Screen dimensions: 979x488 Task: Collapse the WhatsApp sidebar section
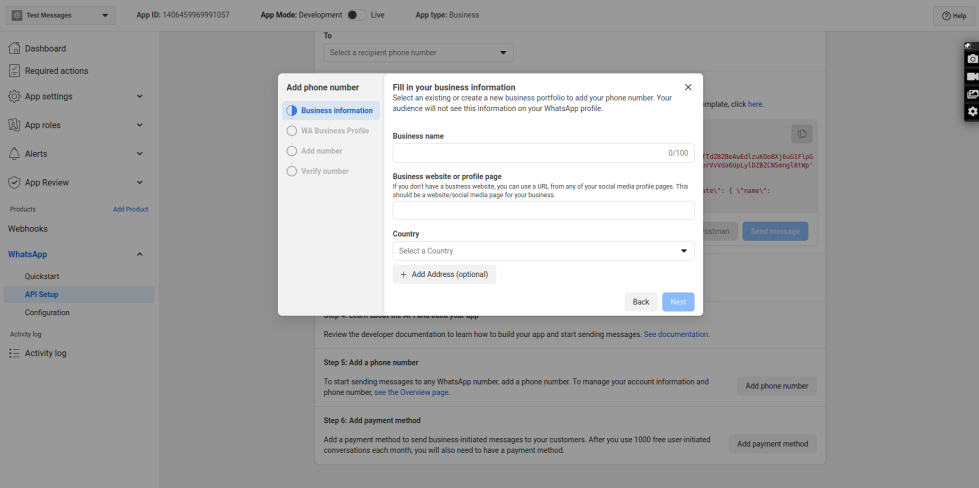click(139, 254)
